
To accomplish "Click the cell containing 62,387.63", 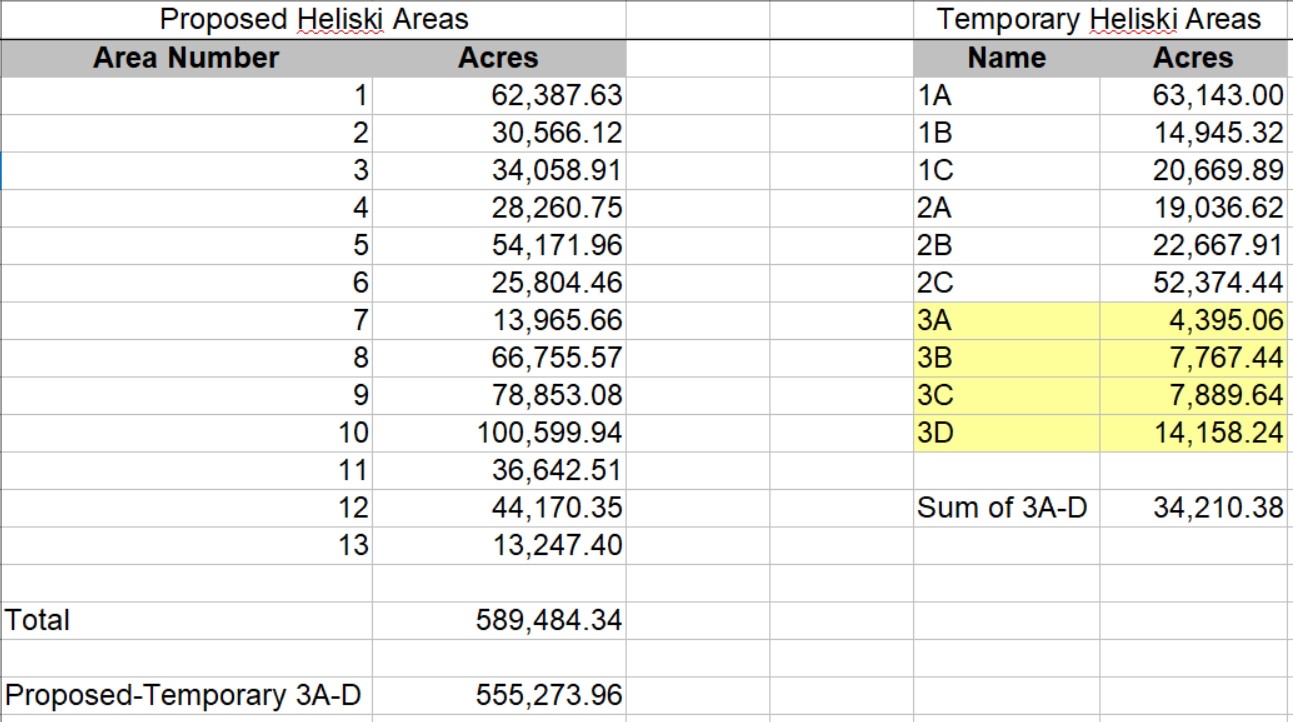I will (499, 96).
